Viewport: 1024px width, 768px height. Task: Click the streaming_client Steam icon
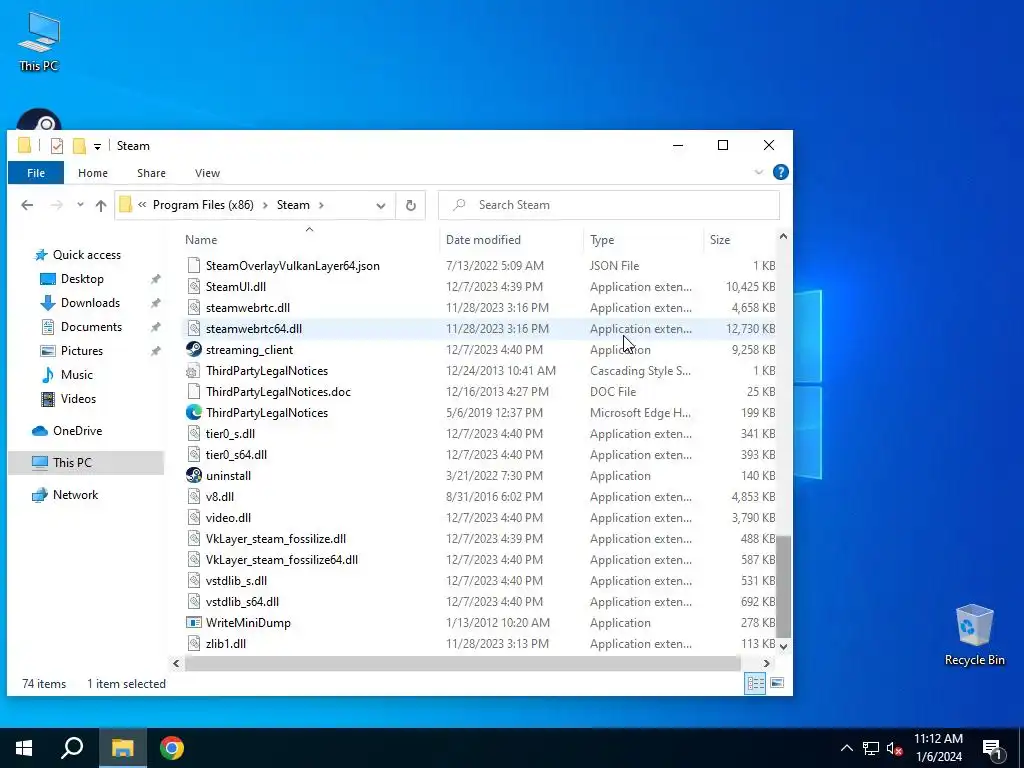click(x=193, y=349)
